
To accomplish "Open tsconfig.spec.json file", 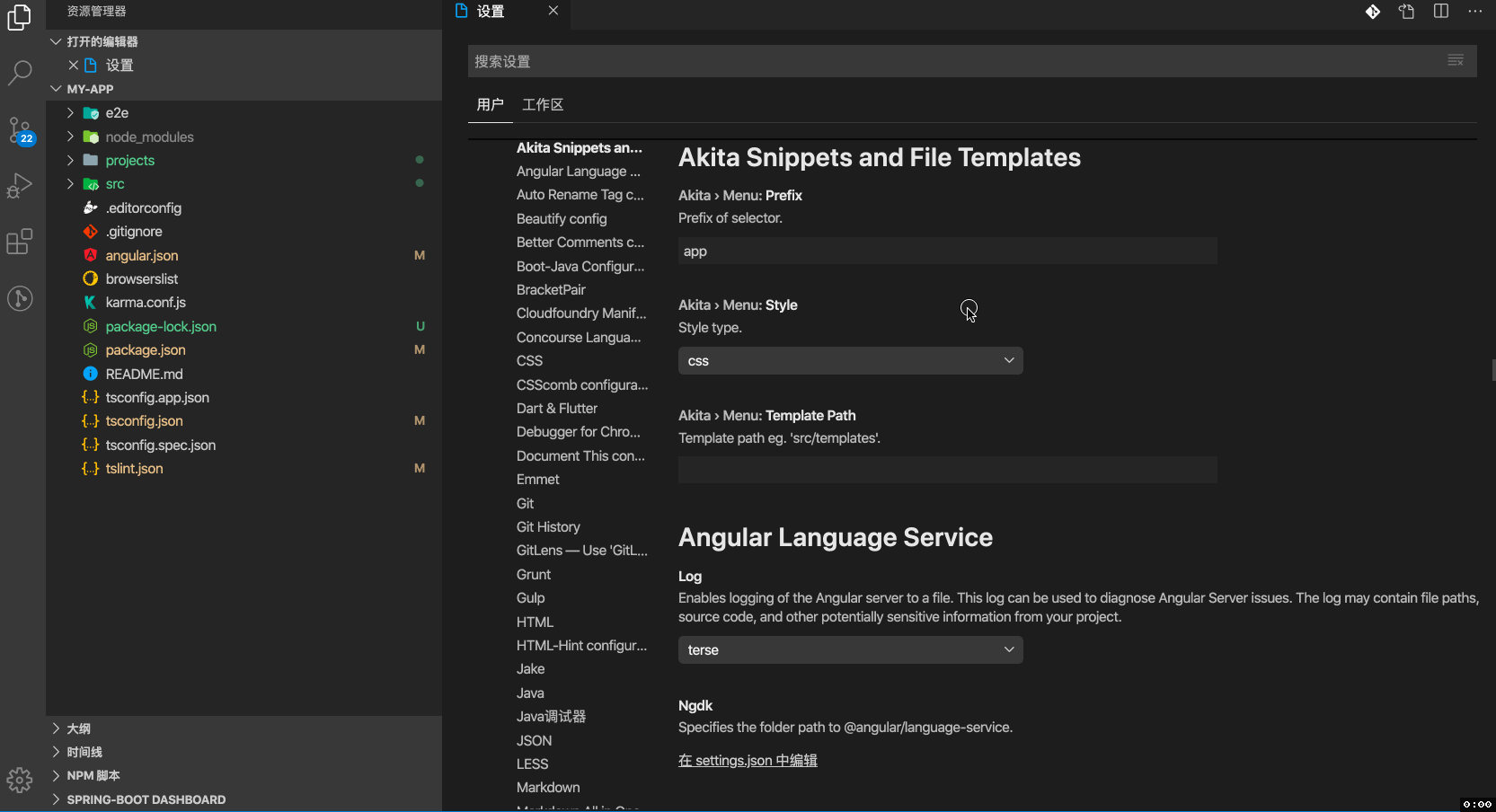I will (161, 446).
